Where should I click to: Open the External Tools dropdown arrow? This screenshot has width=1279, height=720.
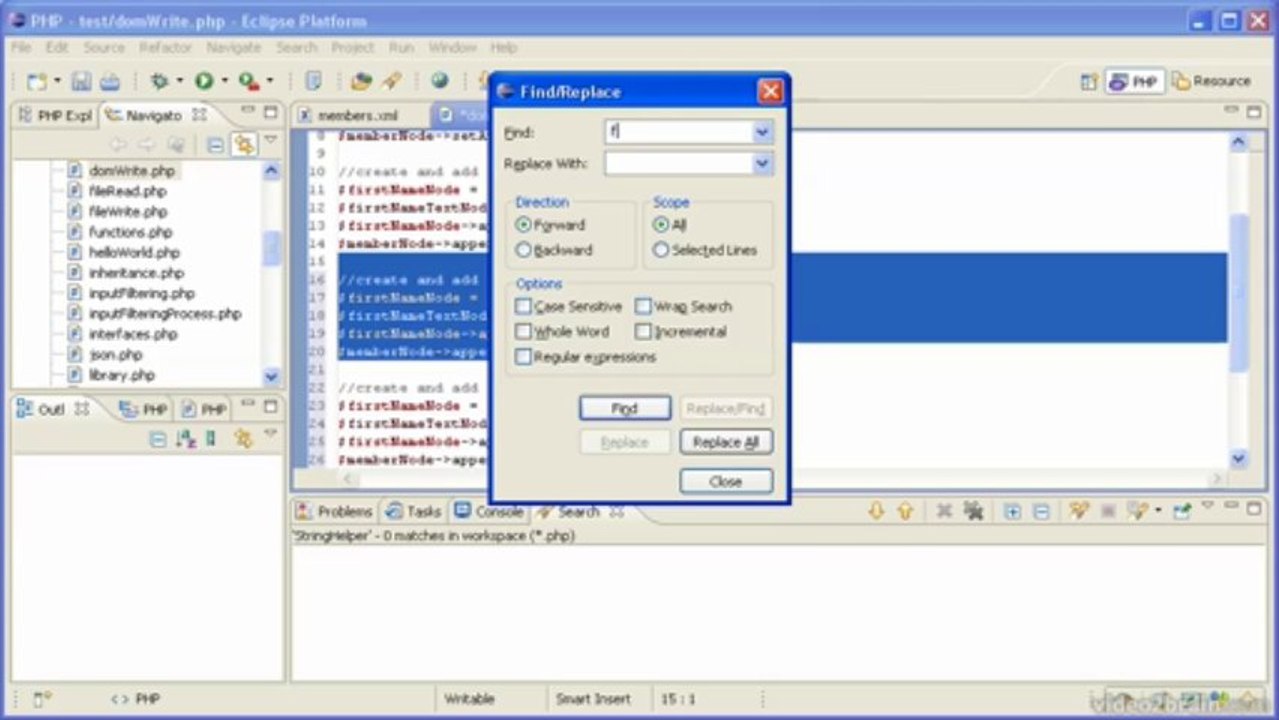269,81
